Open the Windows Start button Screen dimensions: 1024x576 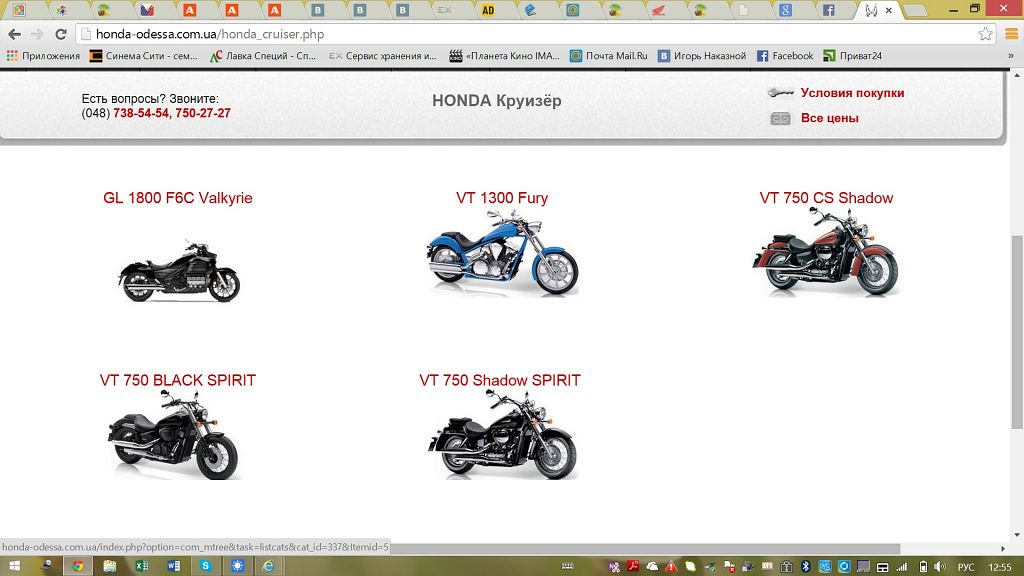[x=13, y=566]
